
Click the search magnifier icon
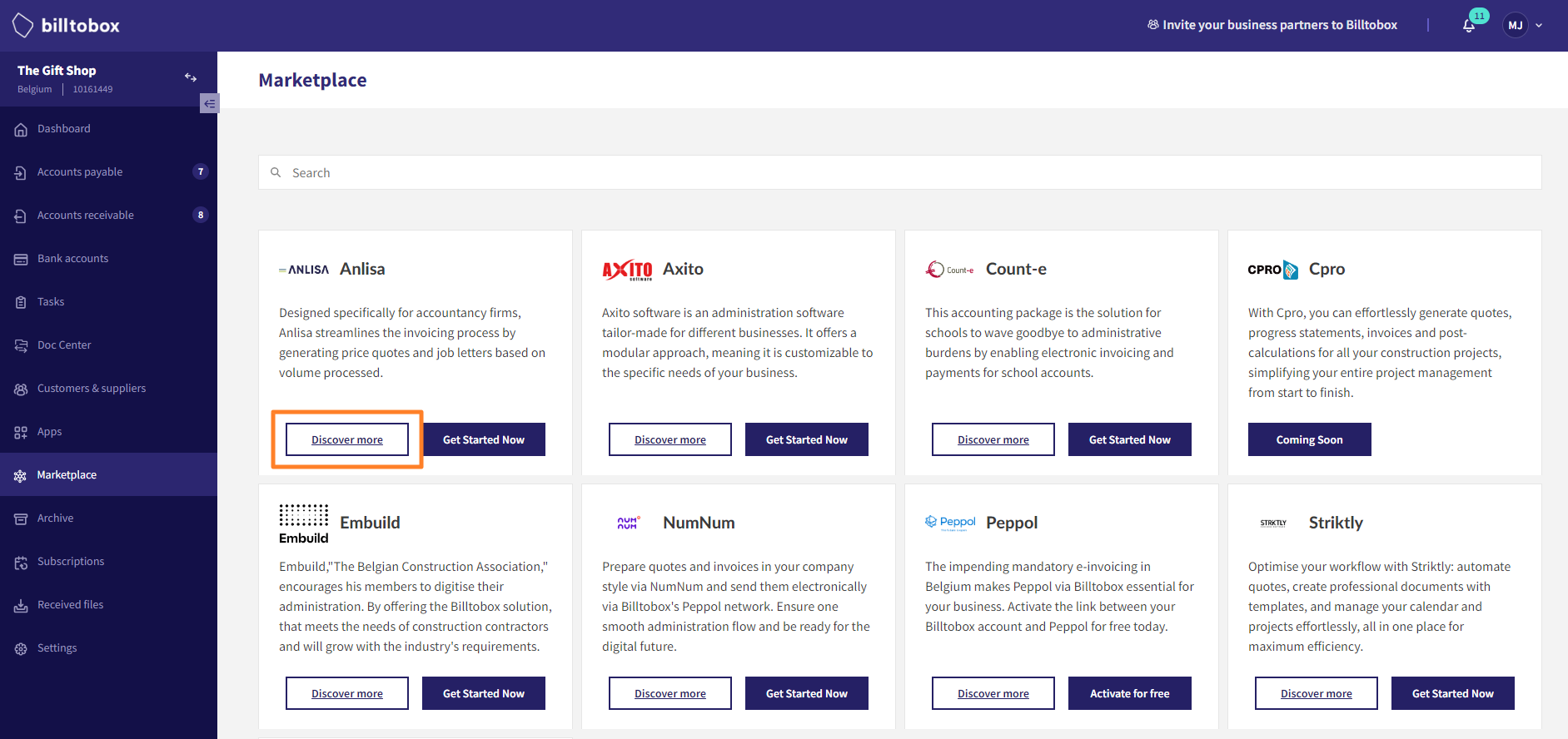276,172
